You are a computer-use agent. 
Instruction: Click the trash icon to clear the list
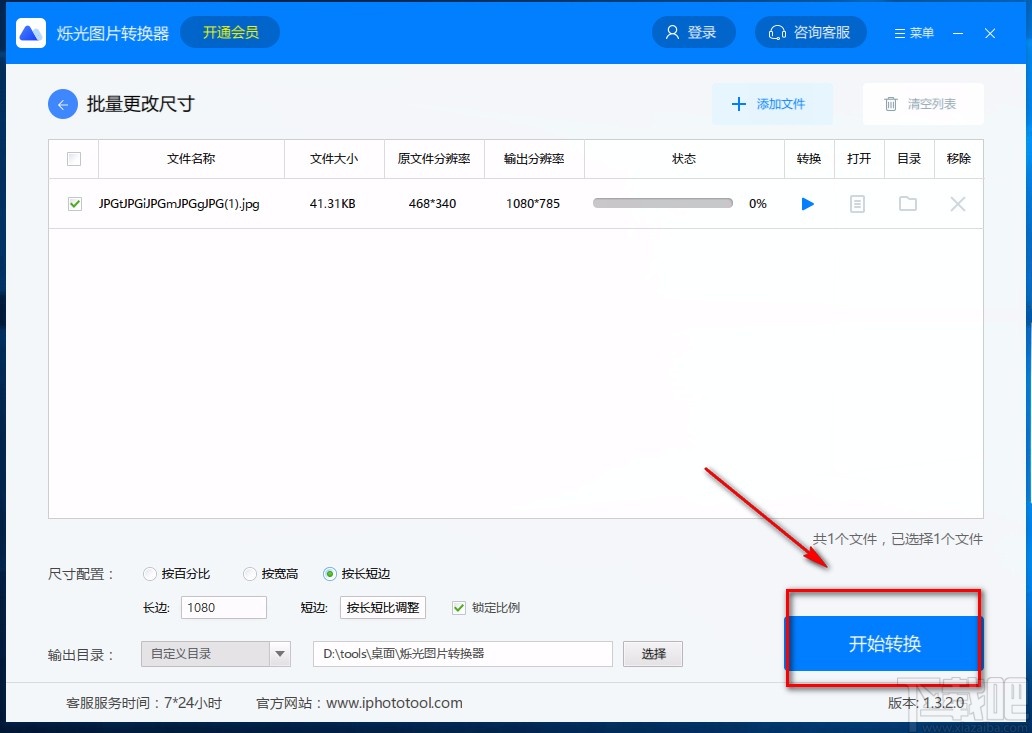pyautogui.click(x=890, y=103)
